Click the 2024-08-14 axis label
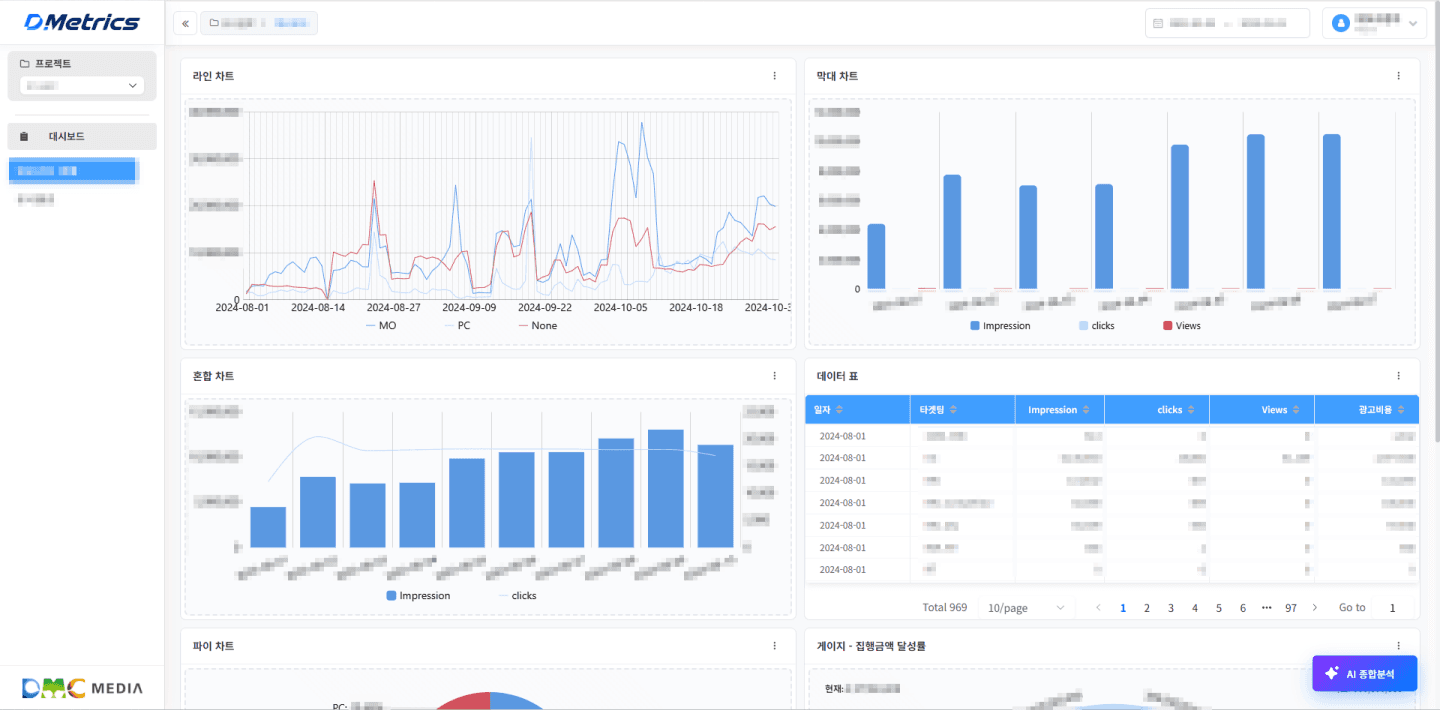This screenshot has width=1440, height=710. [318, 308]
